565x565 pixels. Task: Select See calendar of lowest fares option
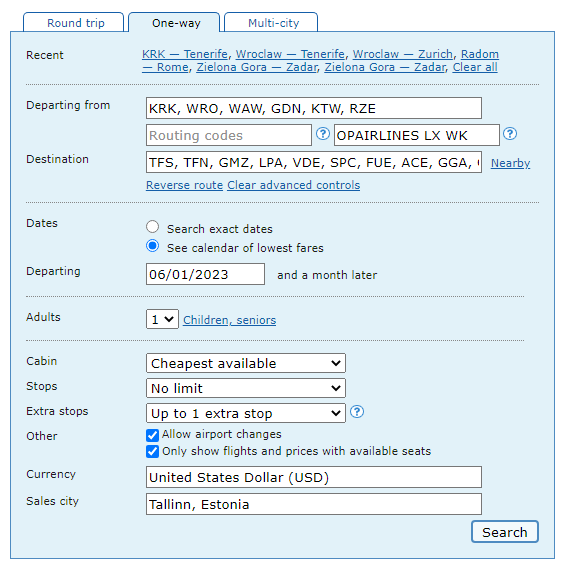tap(152, 246)
